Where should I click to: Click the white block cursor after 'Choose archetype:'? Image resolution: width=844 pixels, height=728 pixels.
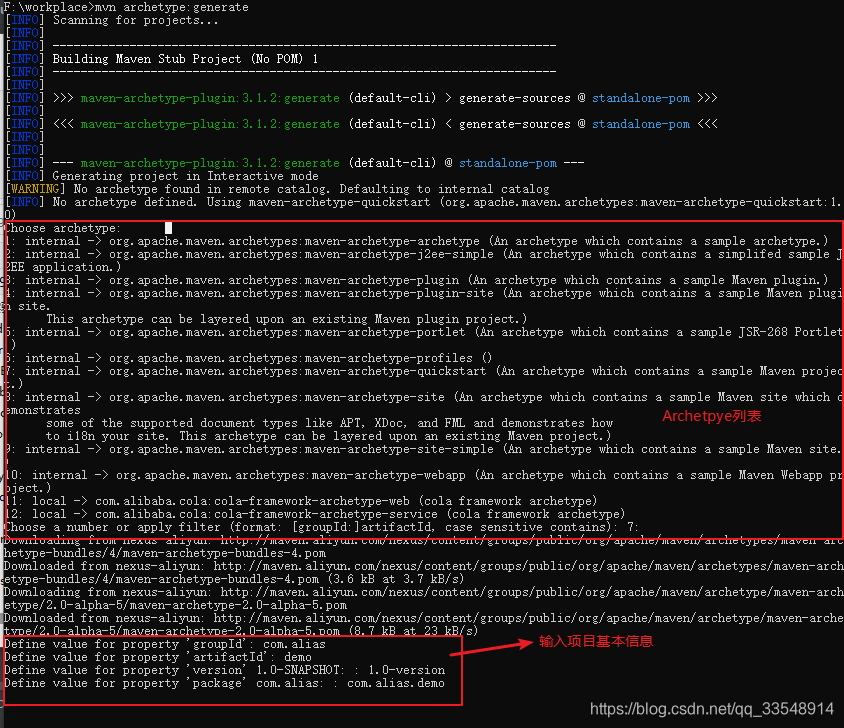pos(168,228)
